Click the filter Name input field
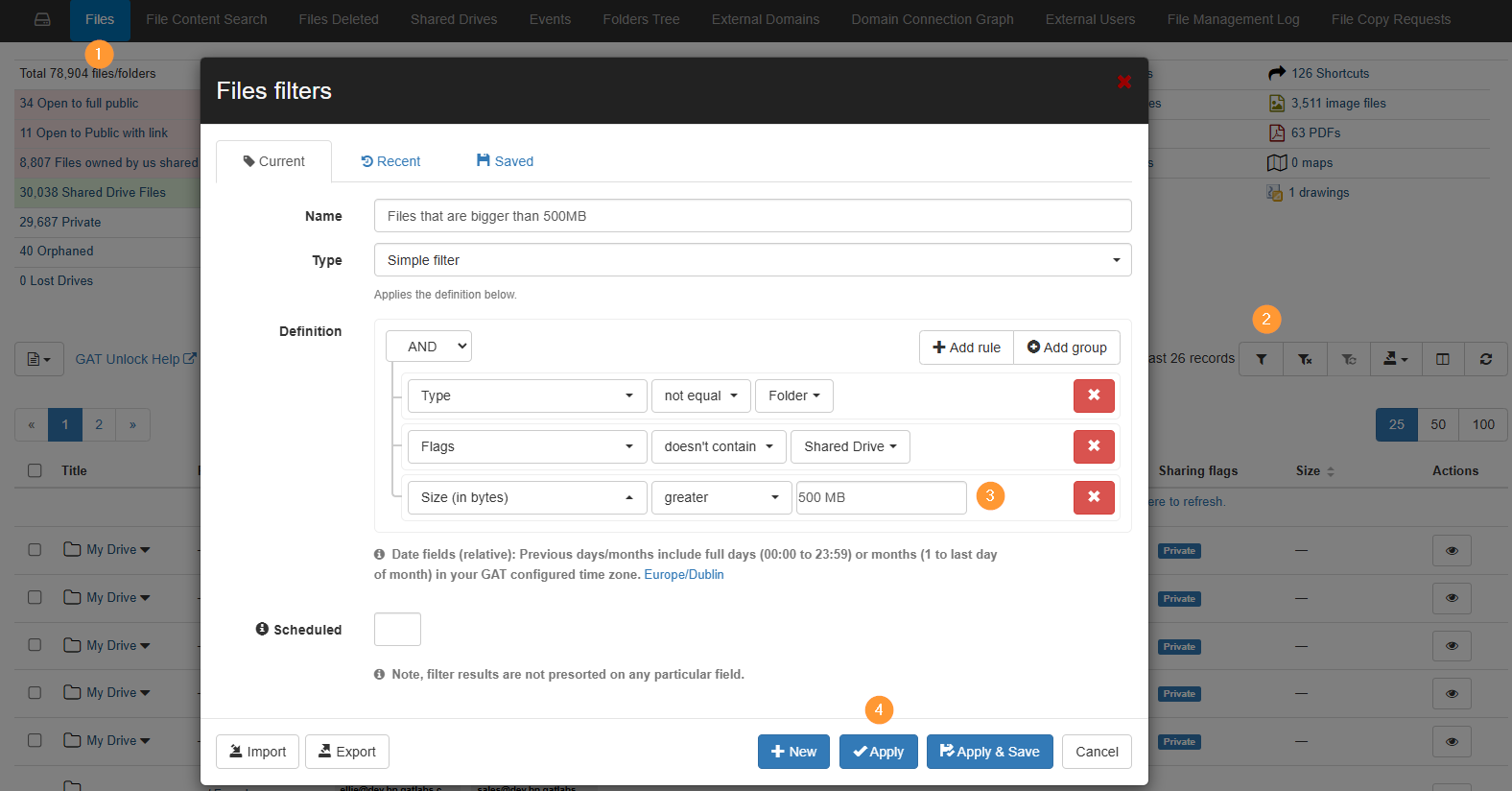Image resolution: width=1512 pixels, height=791 pixels. (752, 216)
